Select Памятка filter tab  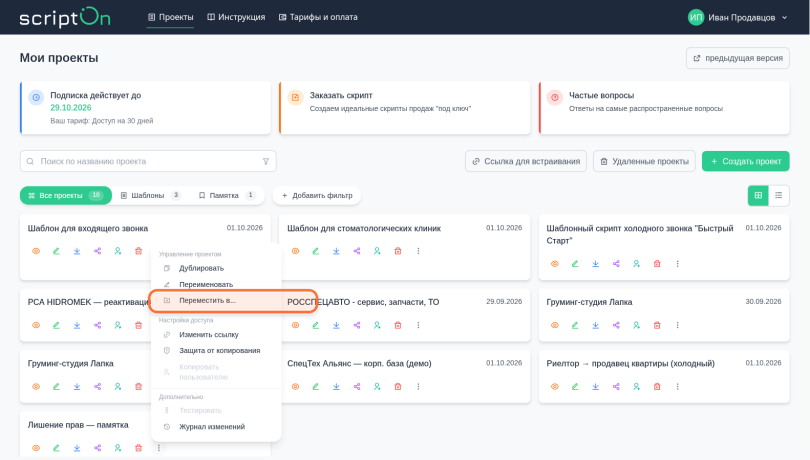pos(226,195)
